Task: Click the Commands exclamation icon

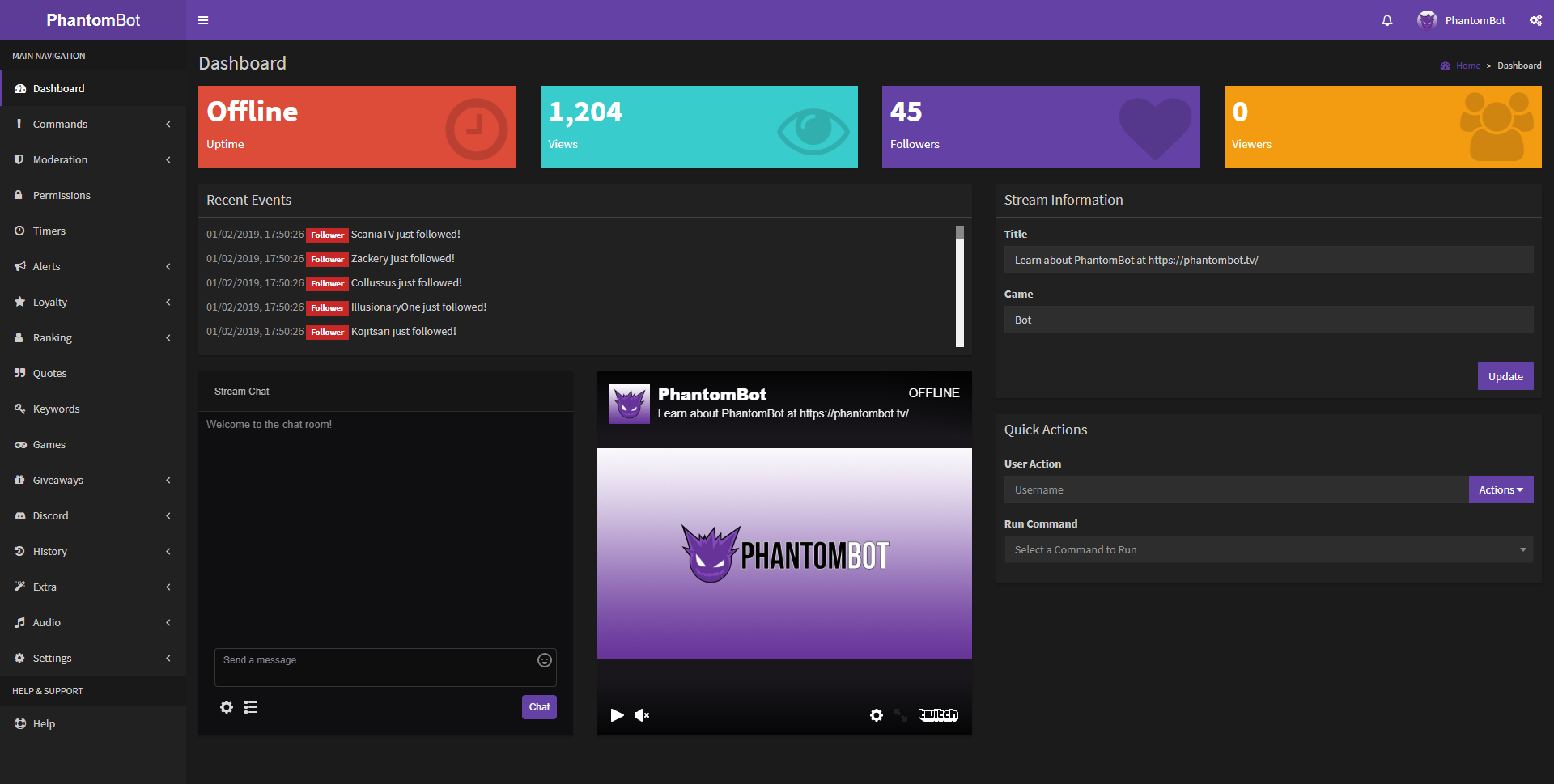Action: click(x=19, y=124)
